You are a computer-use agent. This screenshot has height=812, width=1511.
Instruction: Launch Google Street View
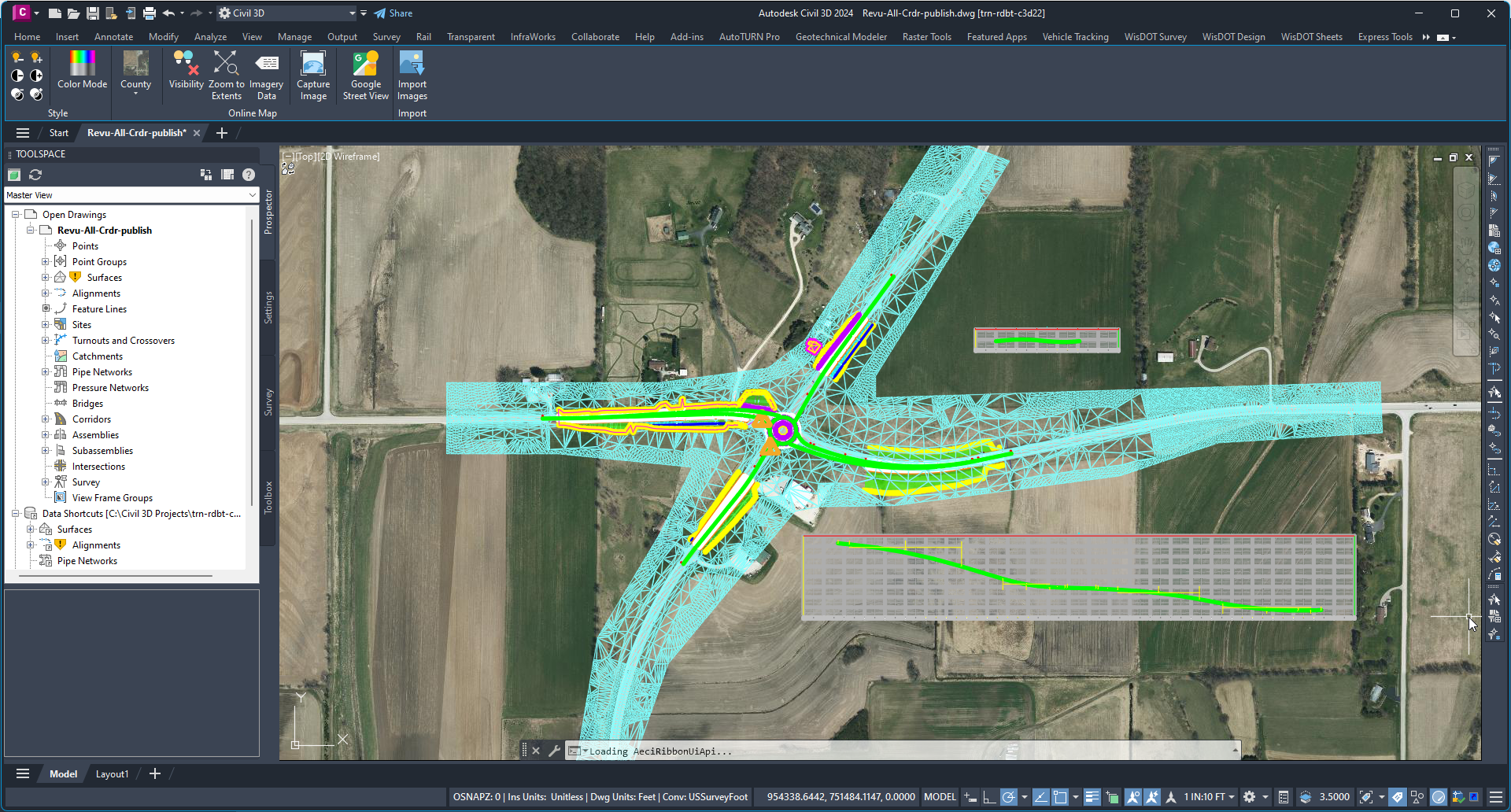click(x=365, y=75)
